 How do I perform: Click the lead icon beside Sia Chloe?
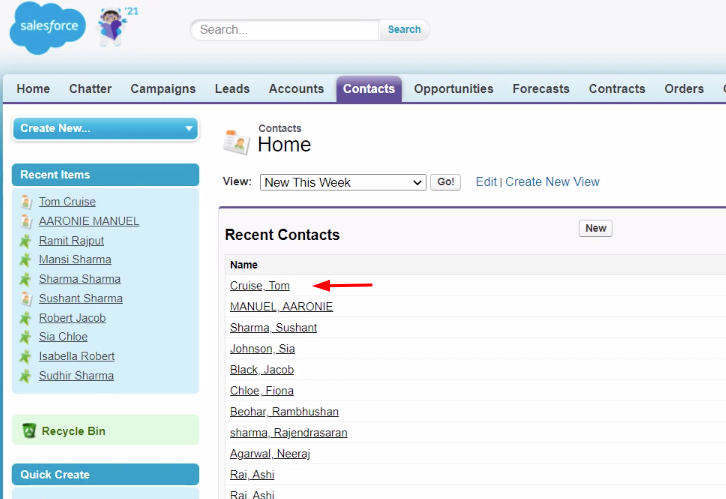[x=25, y=337]
